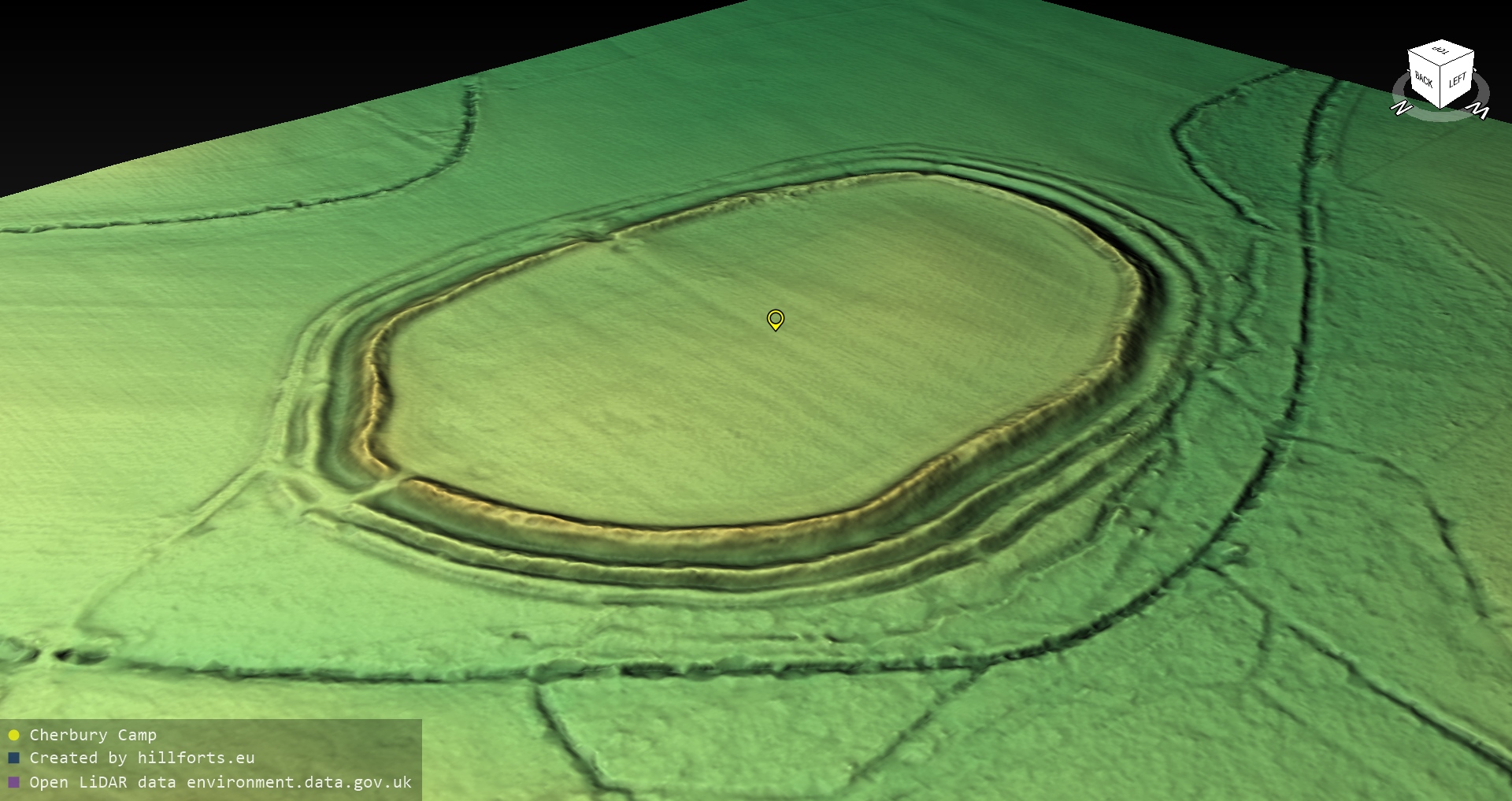Image resolution: width=1512 pixels, height=801 pixels.
Task: Click the BACK face of the view cube
Action: (x=1425, y=79)
